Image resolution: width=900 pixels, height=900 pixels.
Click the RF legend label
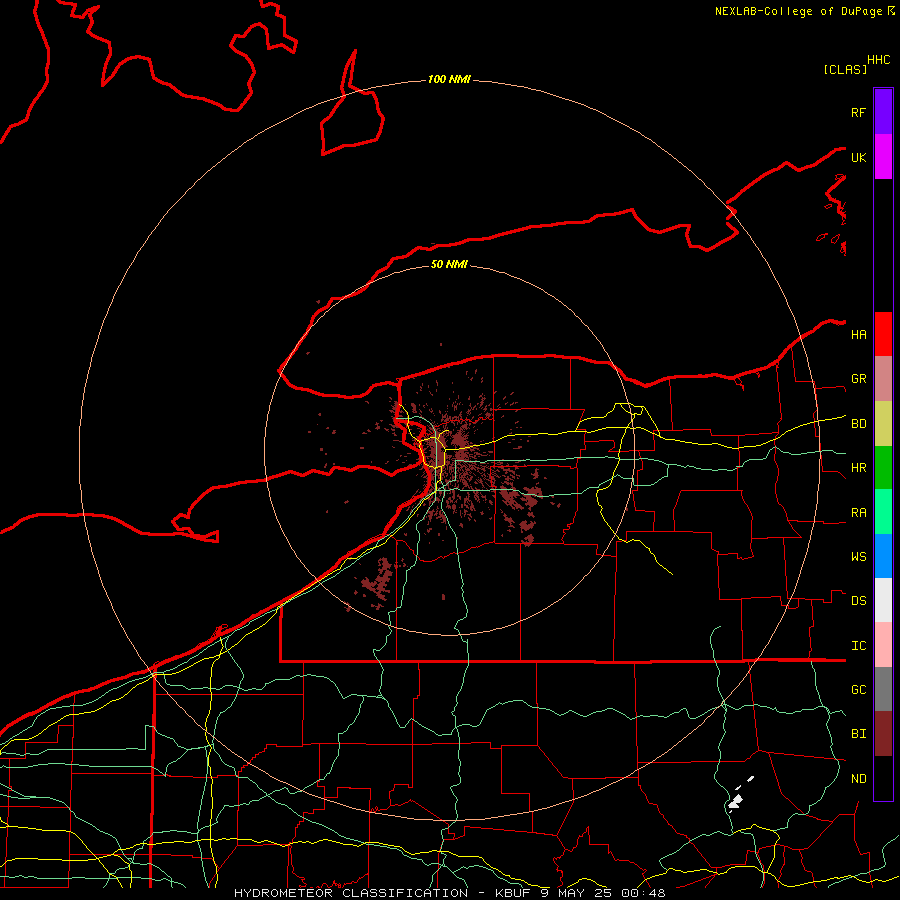(858, 112)
